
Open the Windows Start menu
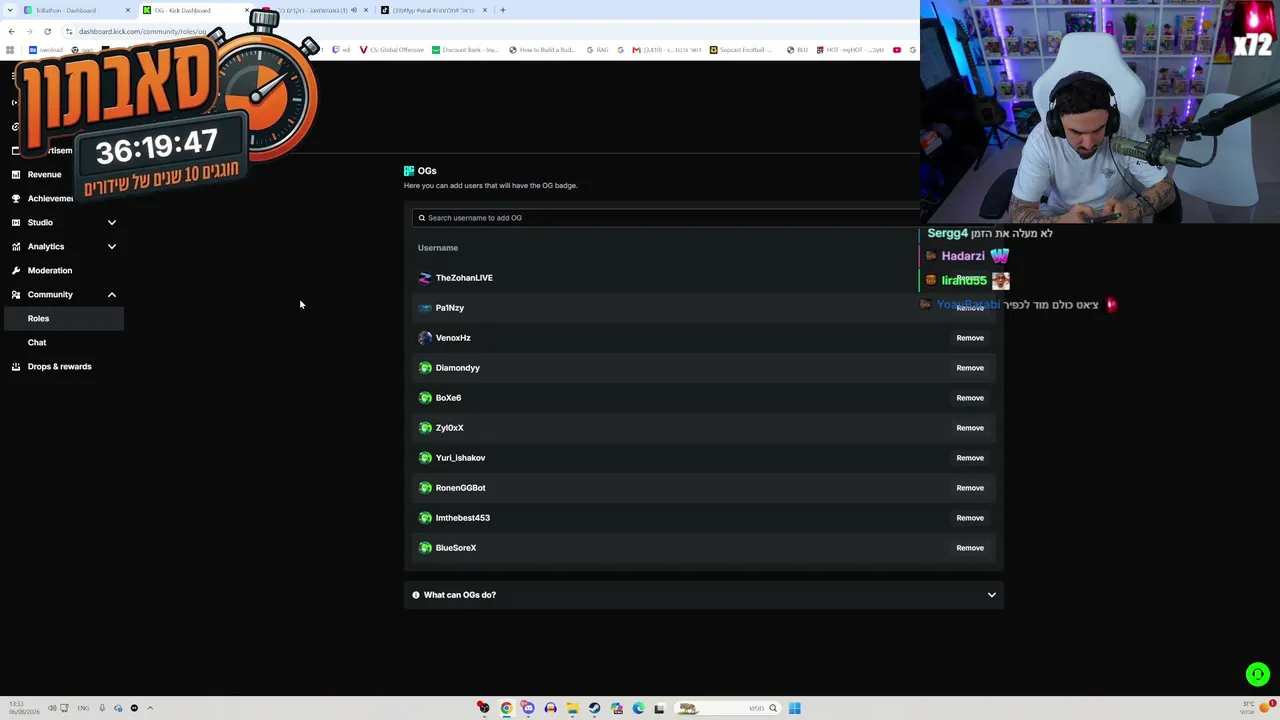[x=794, y=708]
